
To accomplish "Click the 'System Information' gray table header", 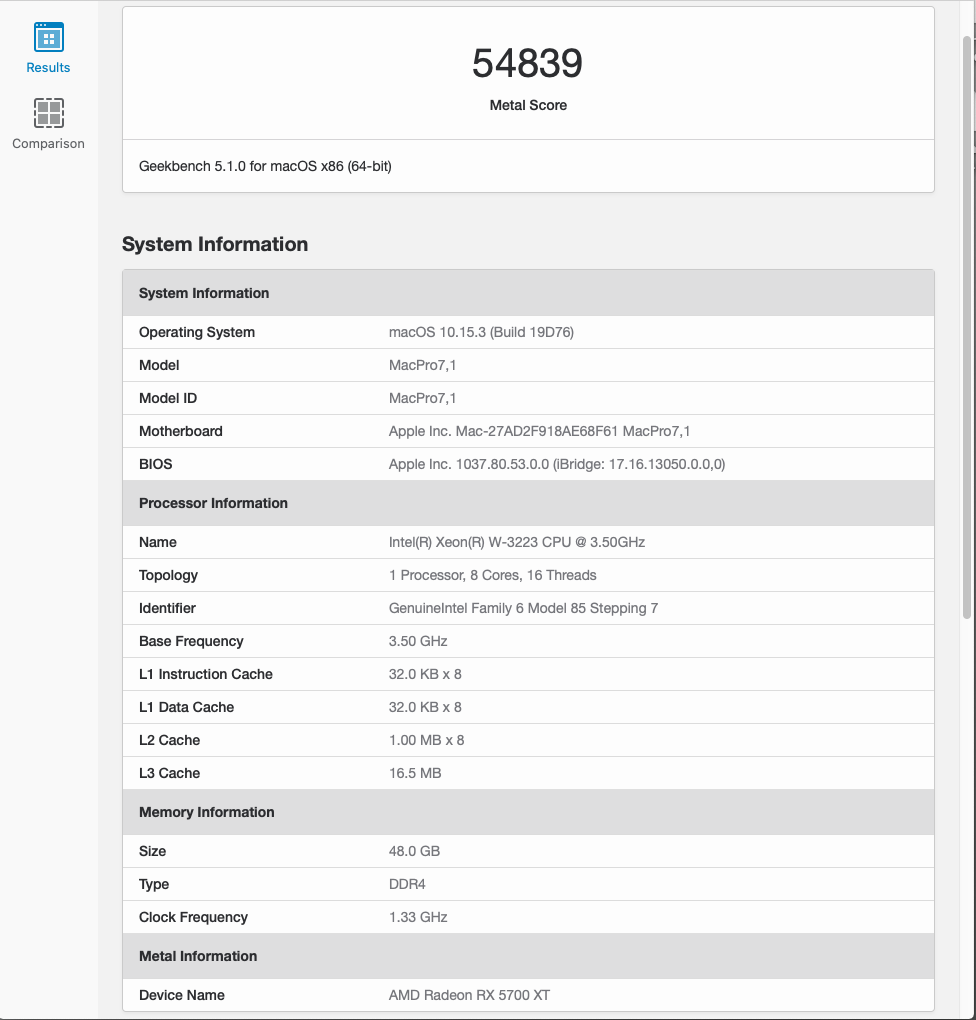I will pos(528,293).
